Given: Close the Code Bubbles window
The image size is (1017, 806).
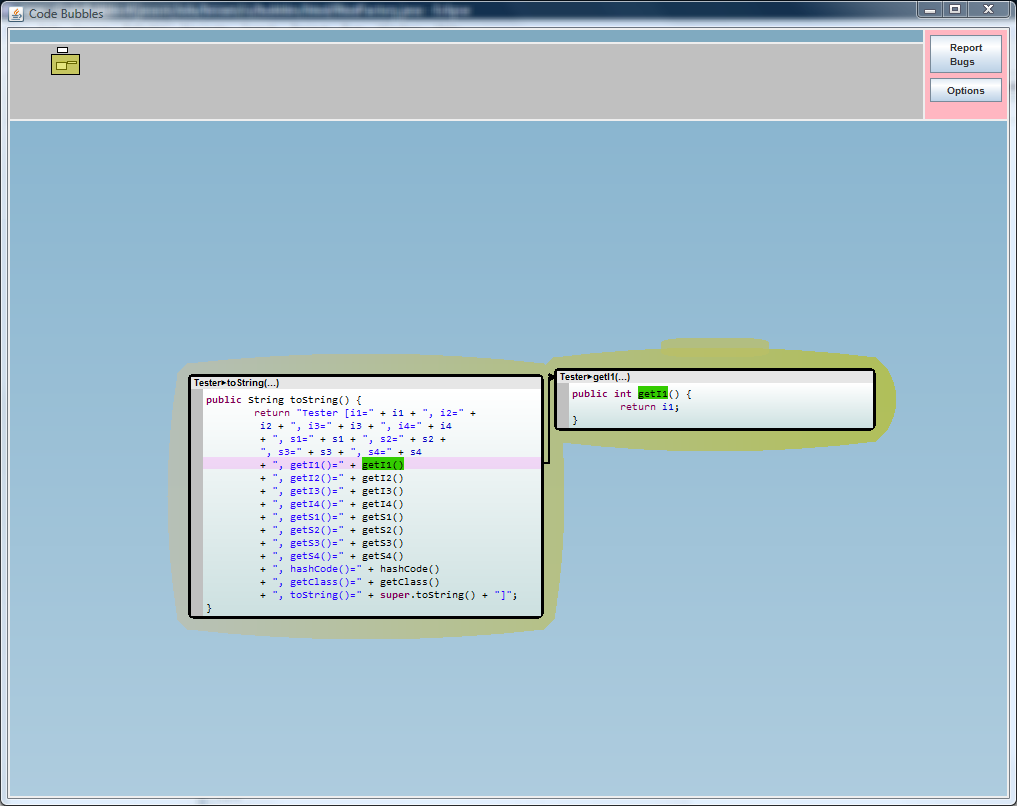Looking at the screenshot, I should coord(988,10).
